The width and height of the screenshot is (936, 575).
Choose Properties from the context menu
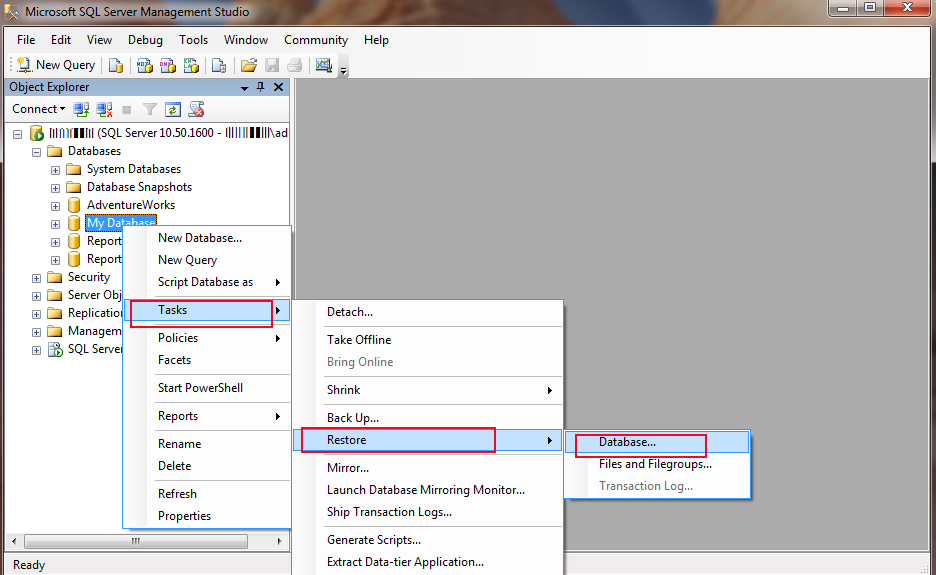coord(207,516)
